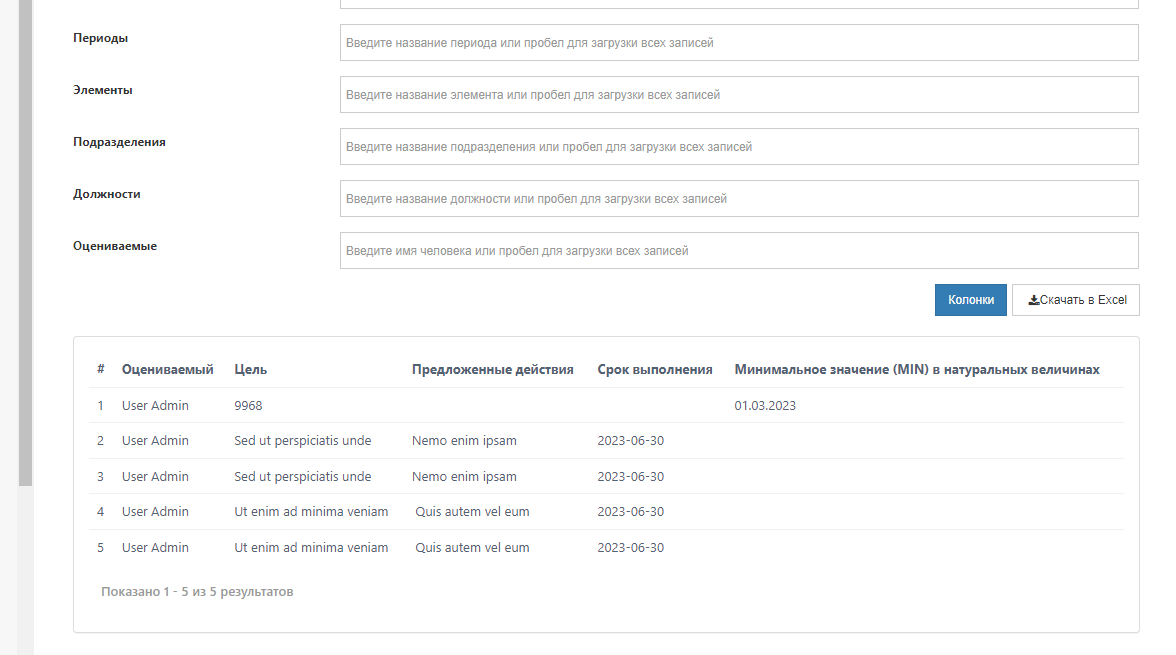Click Nemo enim ipsam in row 2
Screen dimensions: 1176x655
point(464,441)
